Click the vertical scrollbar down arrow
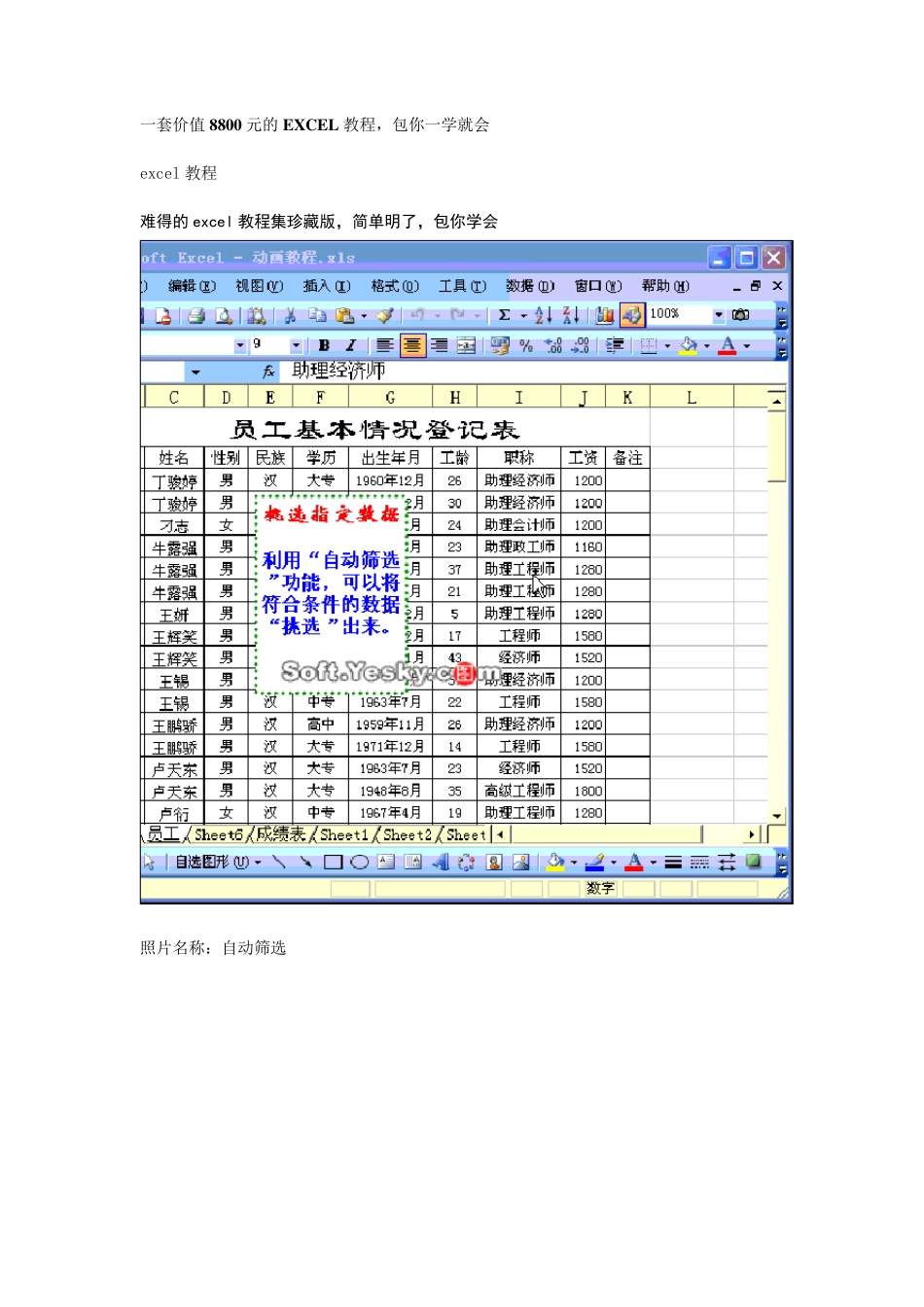Image resolution: width=924 pixels, height=1307 pixels. (777, 816)
